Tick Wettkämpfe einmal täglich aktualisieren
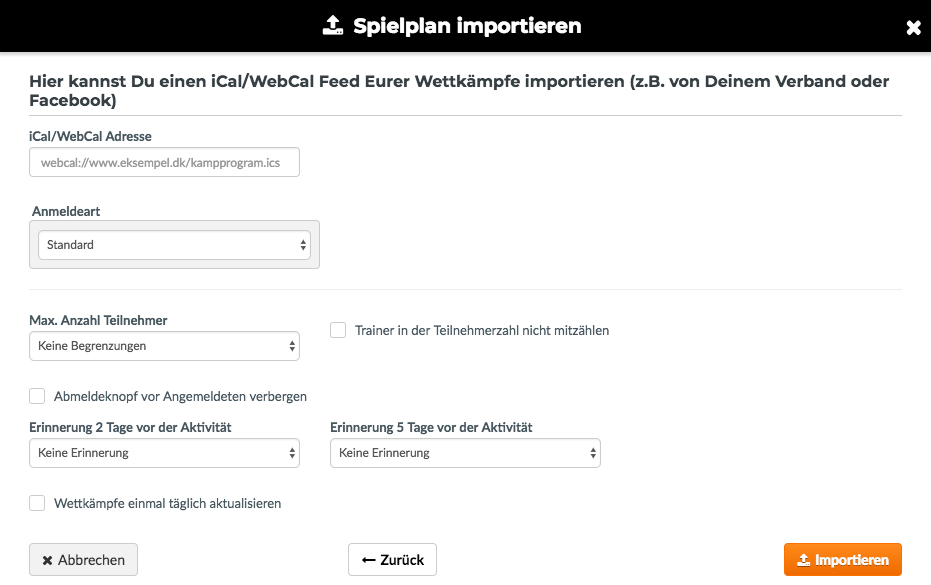Image resolution: width=931 pixels, height=585 pixels. tap(37, 503)
